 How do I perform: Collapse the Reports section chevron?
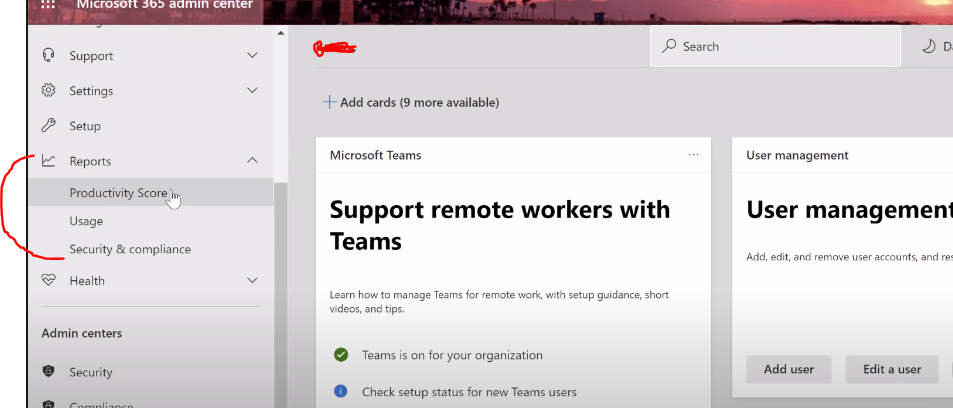[x=252, y=161]
